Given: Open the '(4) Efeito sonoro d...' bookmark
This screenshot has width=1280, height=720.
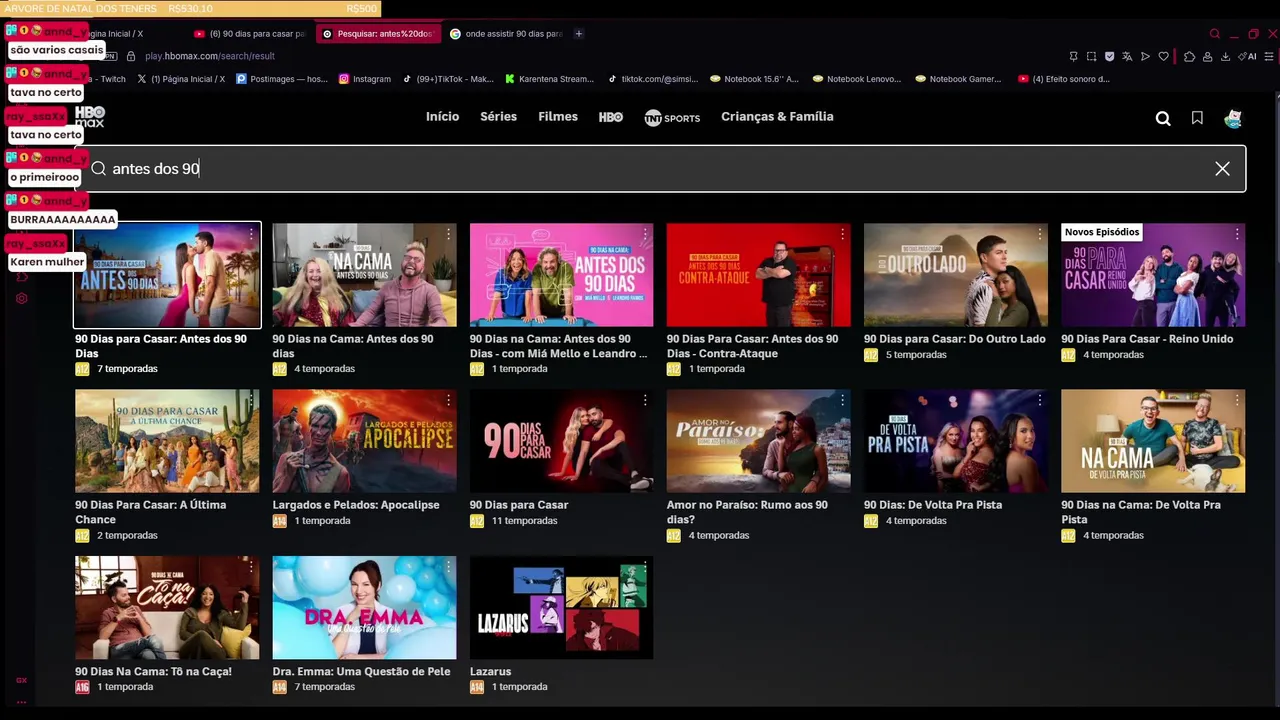Looking at the screenshot, I should coord(1064,79).
